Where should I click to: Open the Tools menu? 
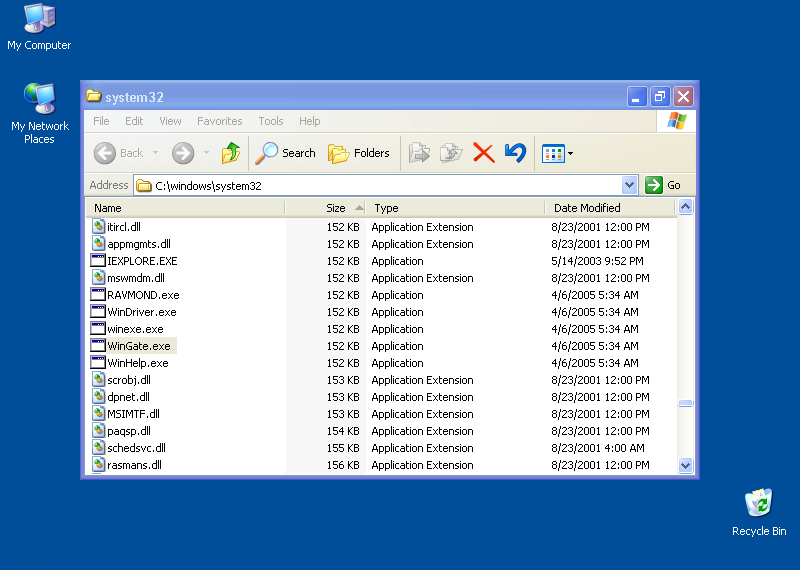[x=271, y=121]
